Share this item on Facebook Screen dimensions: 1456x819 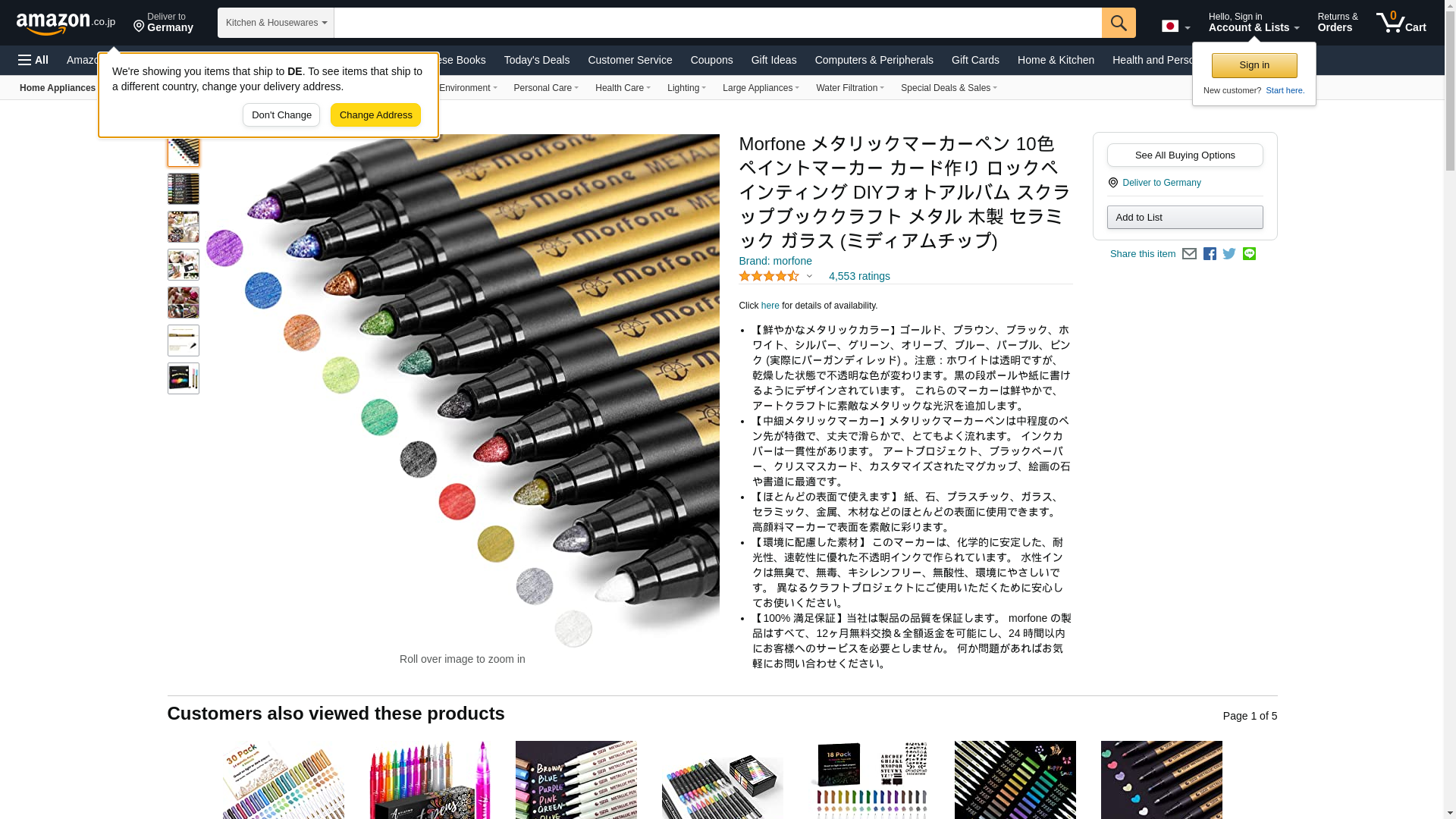click(1210, 254)
